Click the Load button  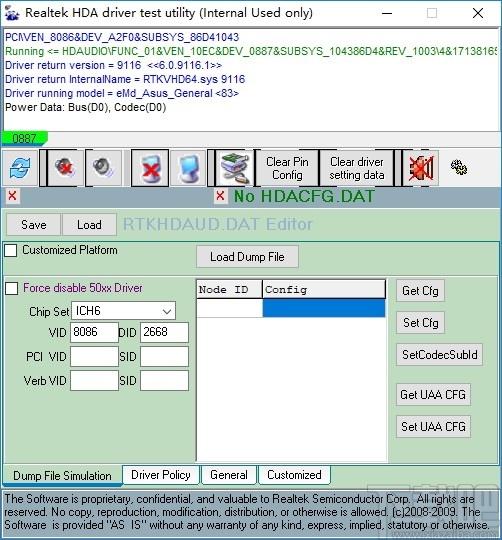pos(89,225)
